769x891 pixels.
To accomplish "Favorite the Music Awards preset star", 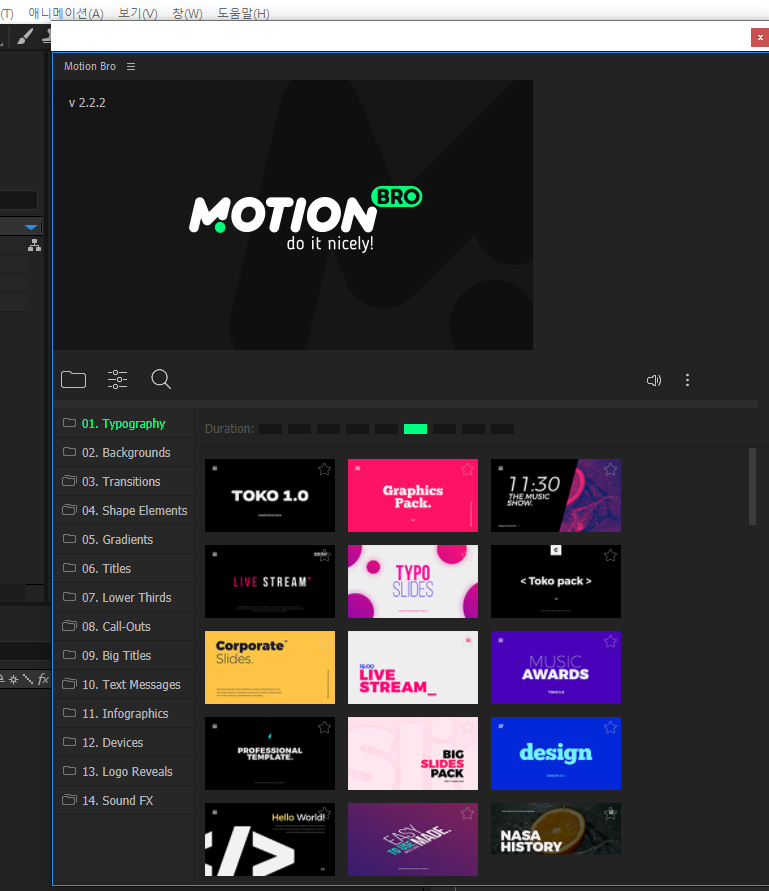I will tap(610, 641).
